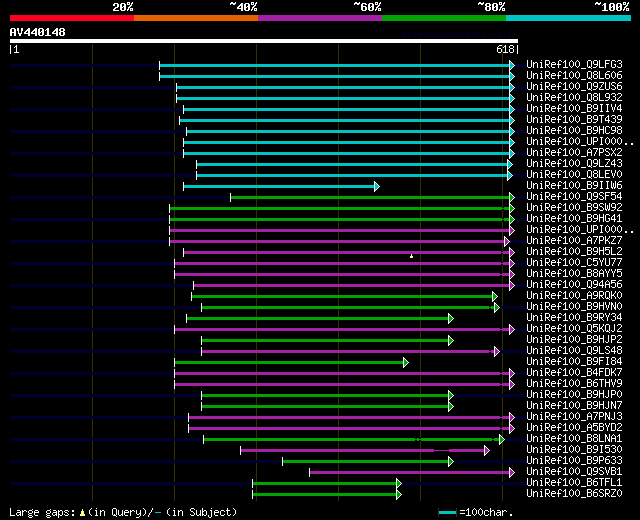Click the cyan segment of the identity legend
This screenshot has height=520, width=640.
pos(568,18)
